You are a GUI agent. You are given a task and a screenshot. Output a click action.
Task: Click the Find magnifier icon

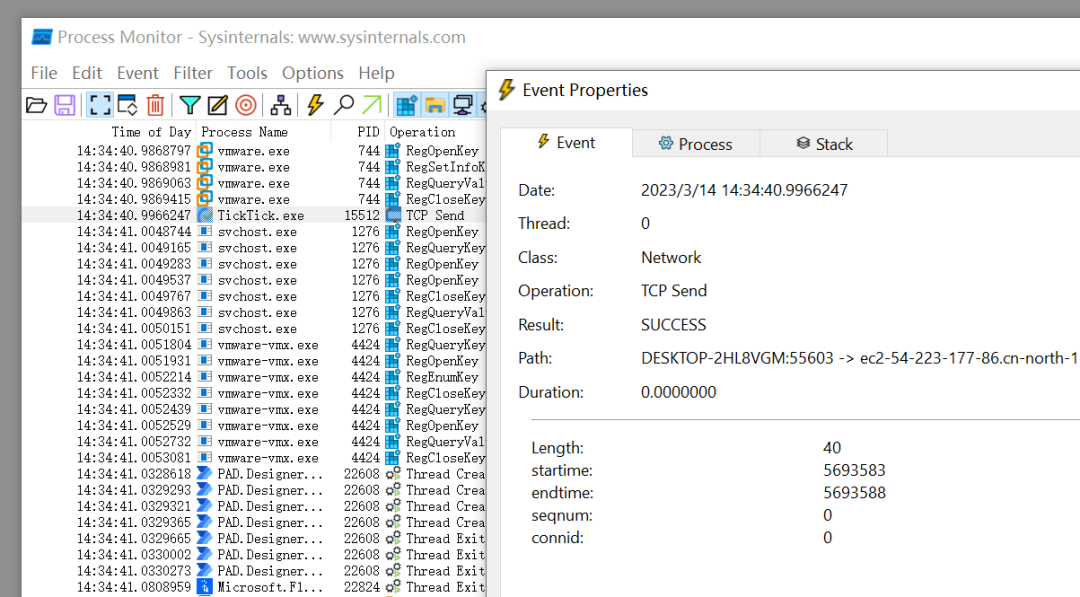pos(344,105)
